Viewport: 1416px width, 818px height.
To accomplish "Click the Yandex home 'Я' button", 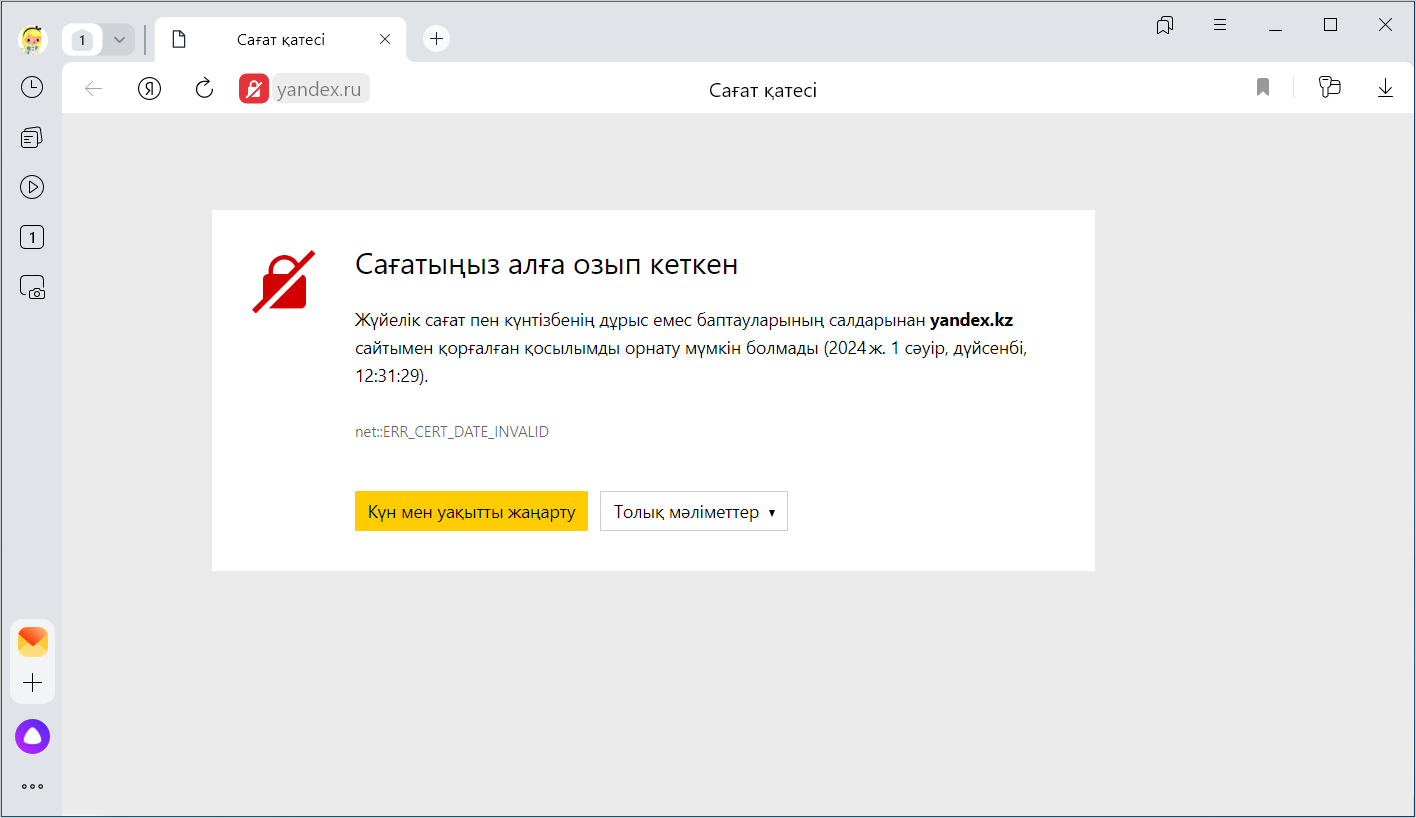I will tap(149, 89).
